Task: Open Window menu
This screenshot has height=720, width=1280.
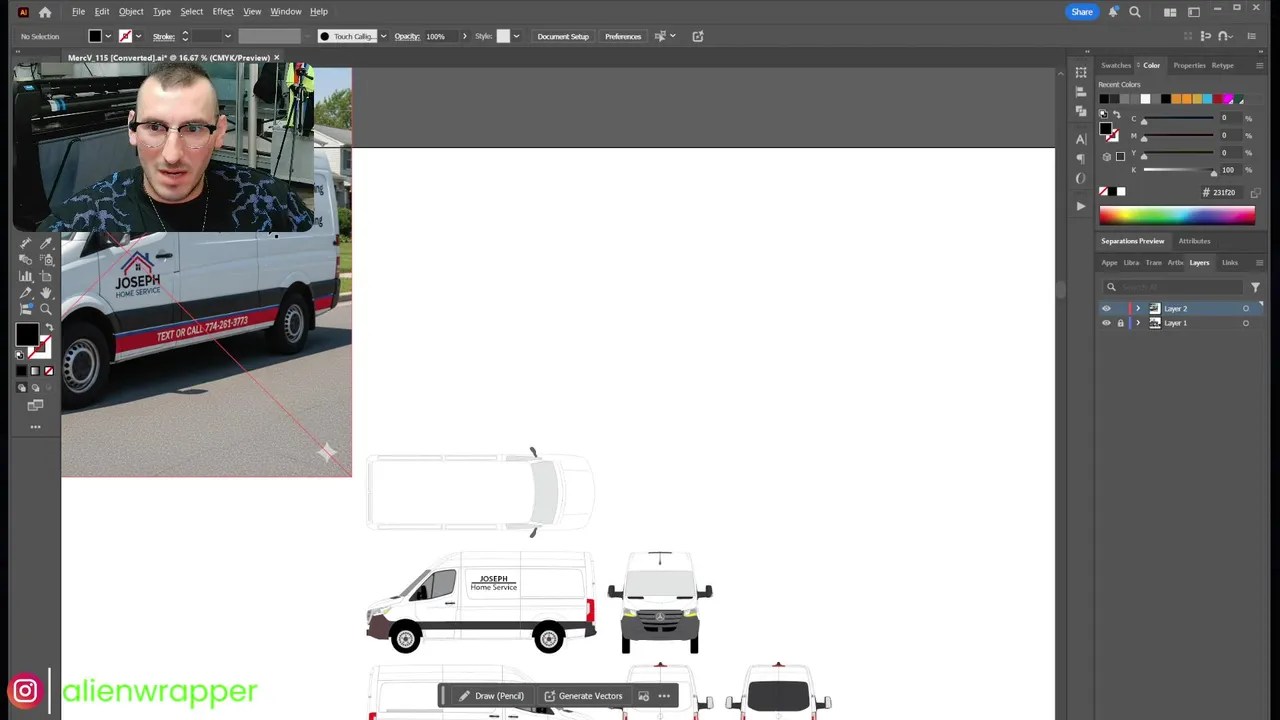Action: click(x=286, y=12)
